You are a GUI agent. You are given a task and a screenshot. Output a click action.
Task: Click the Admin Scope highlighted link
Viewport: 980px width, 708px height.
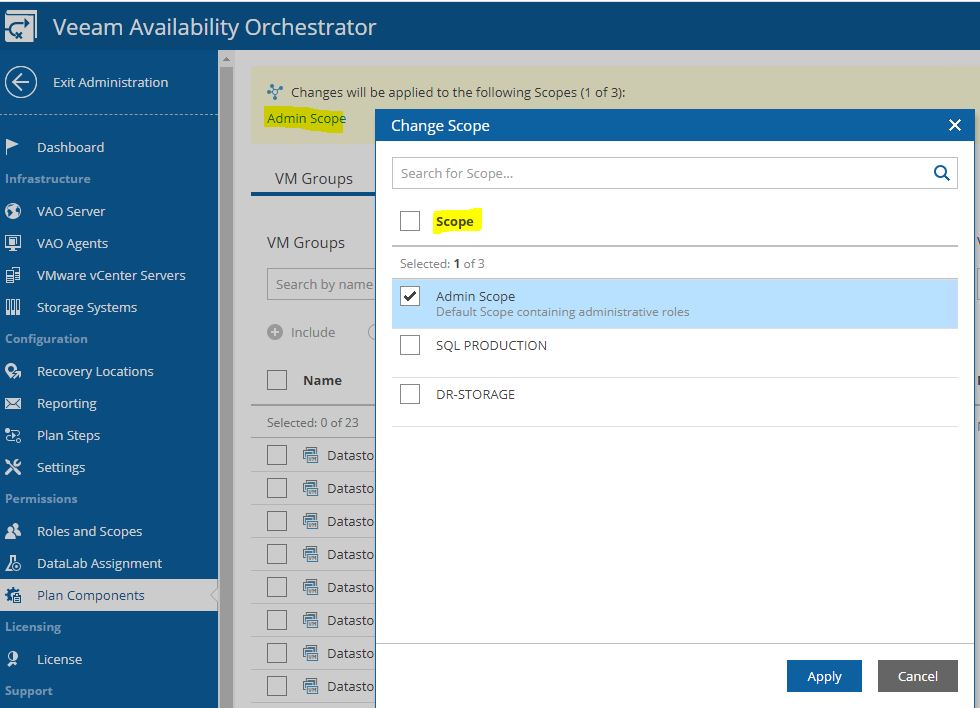(x=306, y=118)
